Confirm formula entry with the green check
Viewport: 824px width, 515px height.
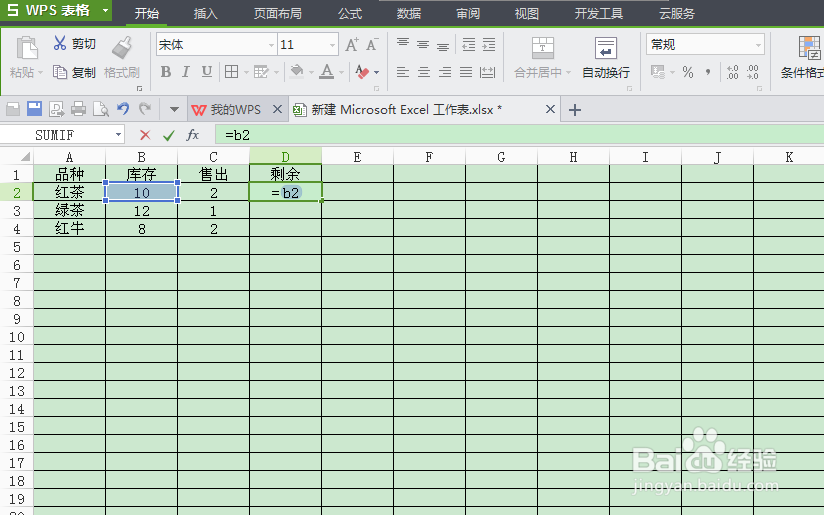(x=169, y=136)
